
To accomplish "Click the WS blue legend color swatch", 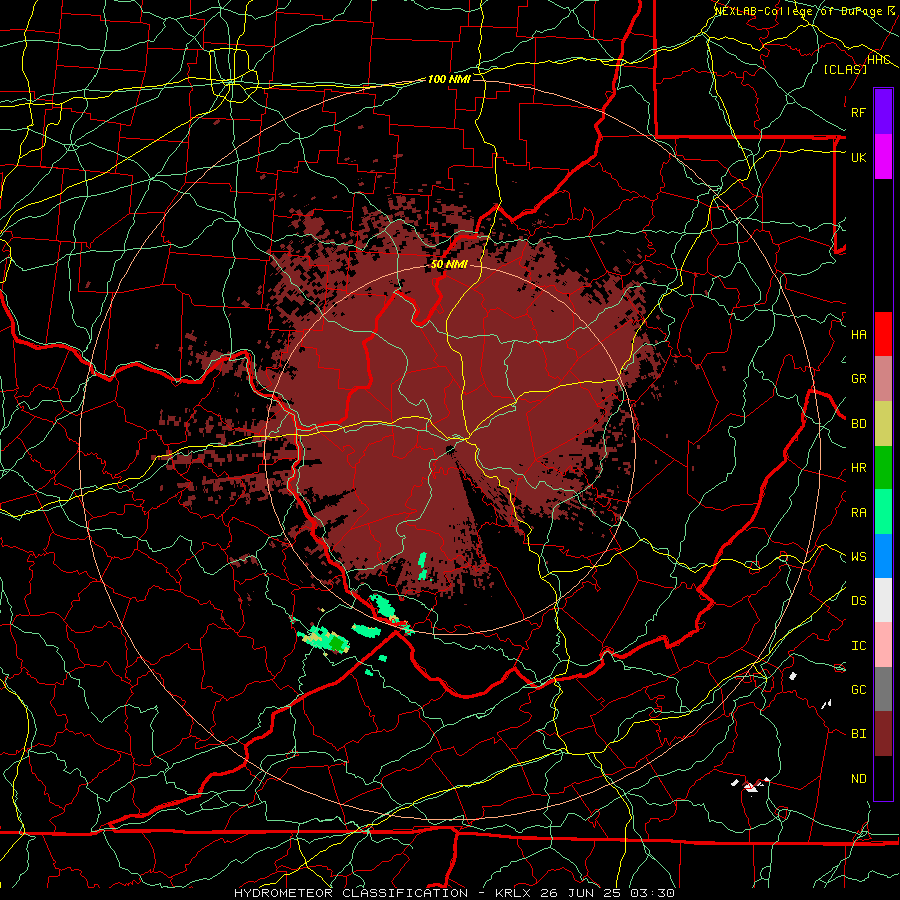I will click(883, 556).
